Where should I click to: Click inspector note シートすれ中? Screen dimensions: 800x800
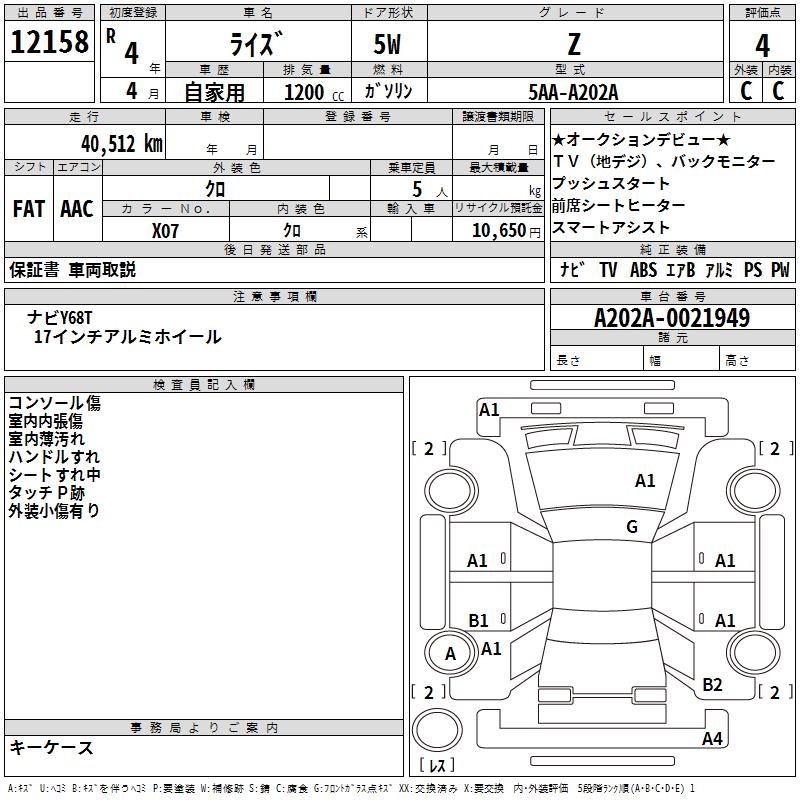pyautogui.click(x=54, y=474)
